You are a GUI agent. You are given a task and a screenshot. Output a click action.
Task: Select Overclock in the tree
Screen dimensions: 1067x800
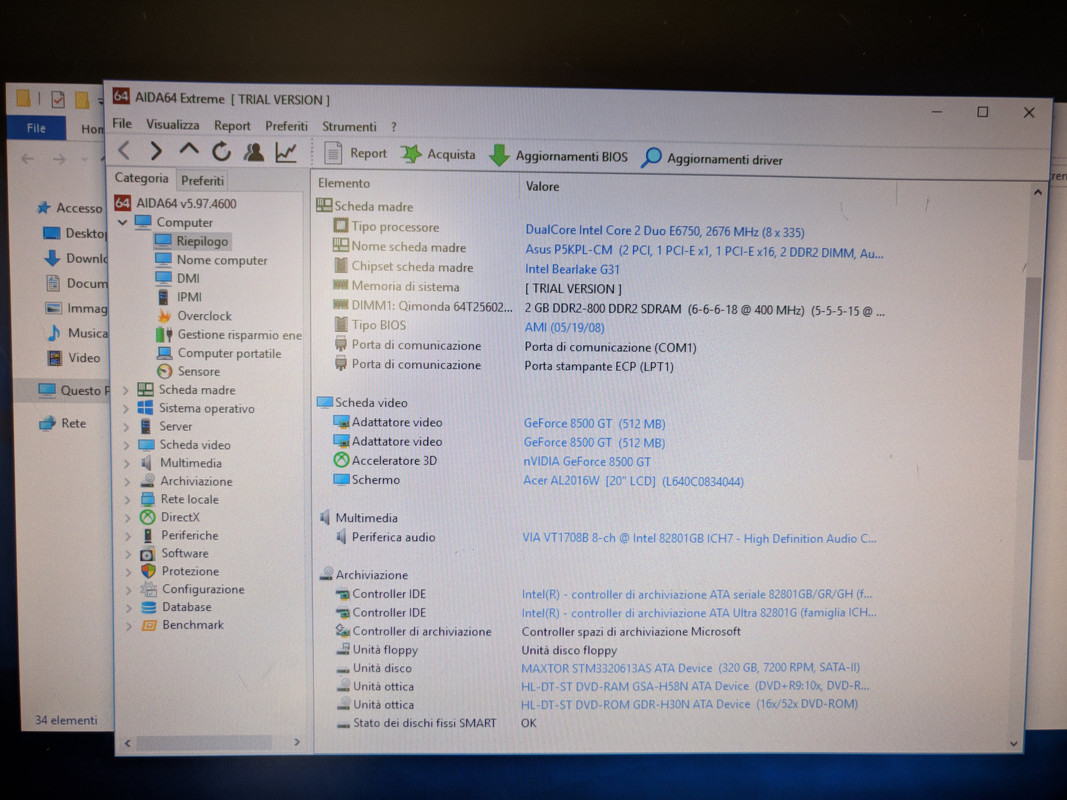click(204, 316)
